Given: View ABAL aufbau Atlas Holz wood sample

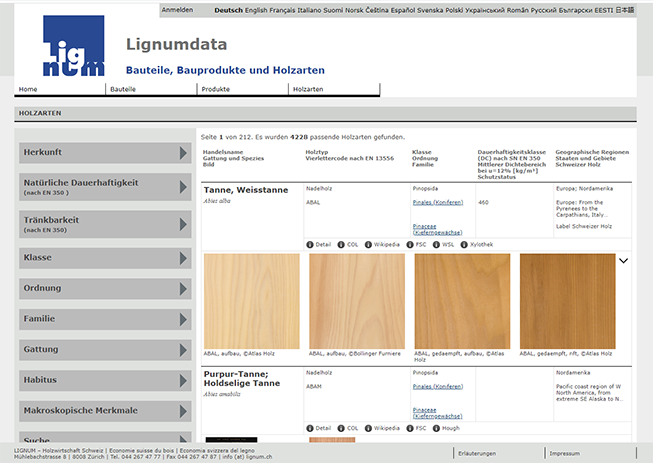Looking at the screenshot, I should click(252, 301).
